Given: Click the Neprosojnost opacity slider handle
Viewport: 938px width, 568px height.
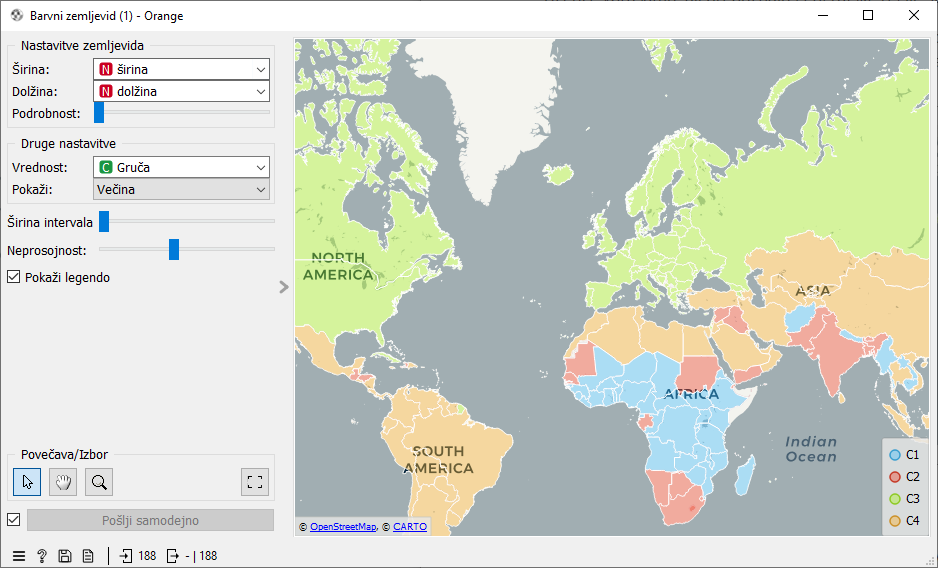Looking at the screenshot, I should [174, 249].
